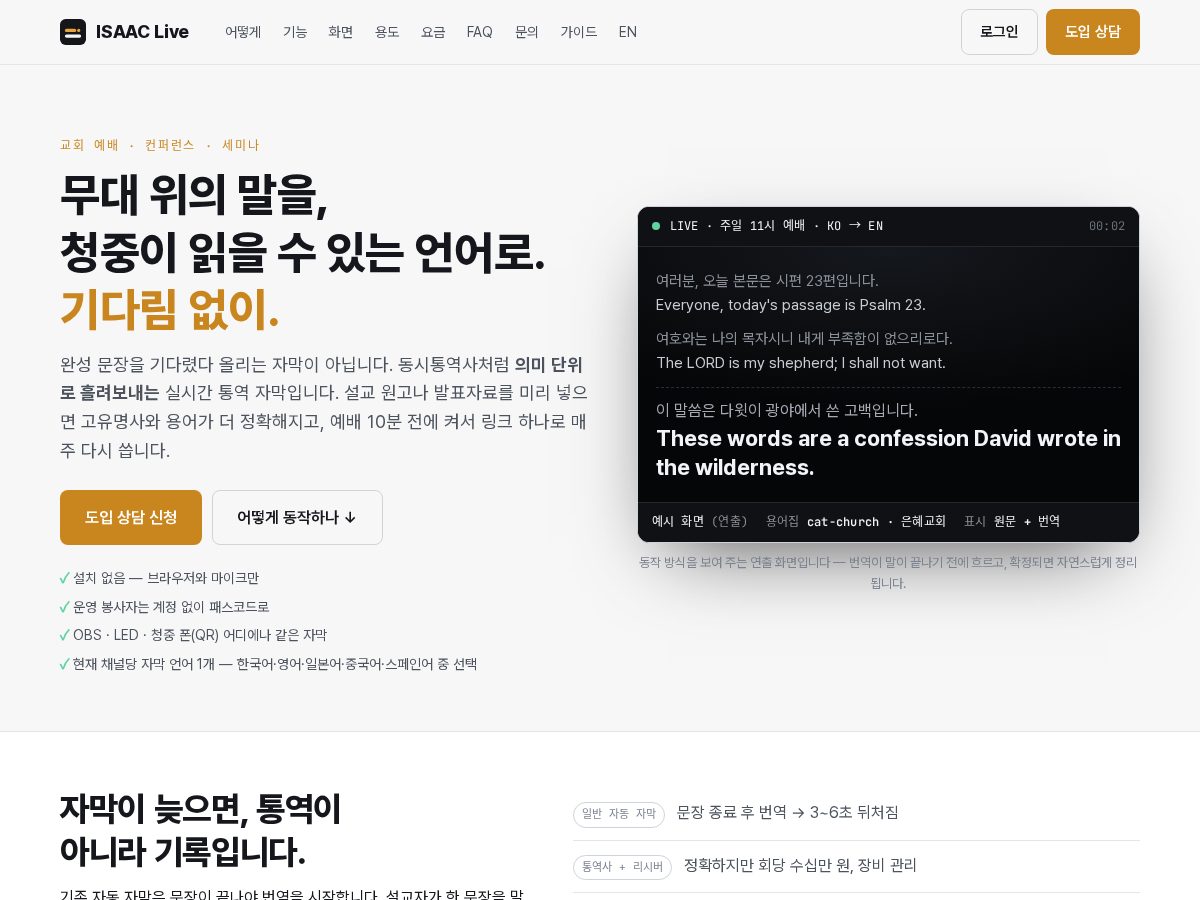1200x900 pixels.
Task: Click the 교회 예배 · 컨퍼런스 · 세미나 tagline
Action: click(x=159, y=145)
